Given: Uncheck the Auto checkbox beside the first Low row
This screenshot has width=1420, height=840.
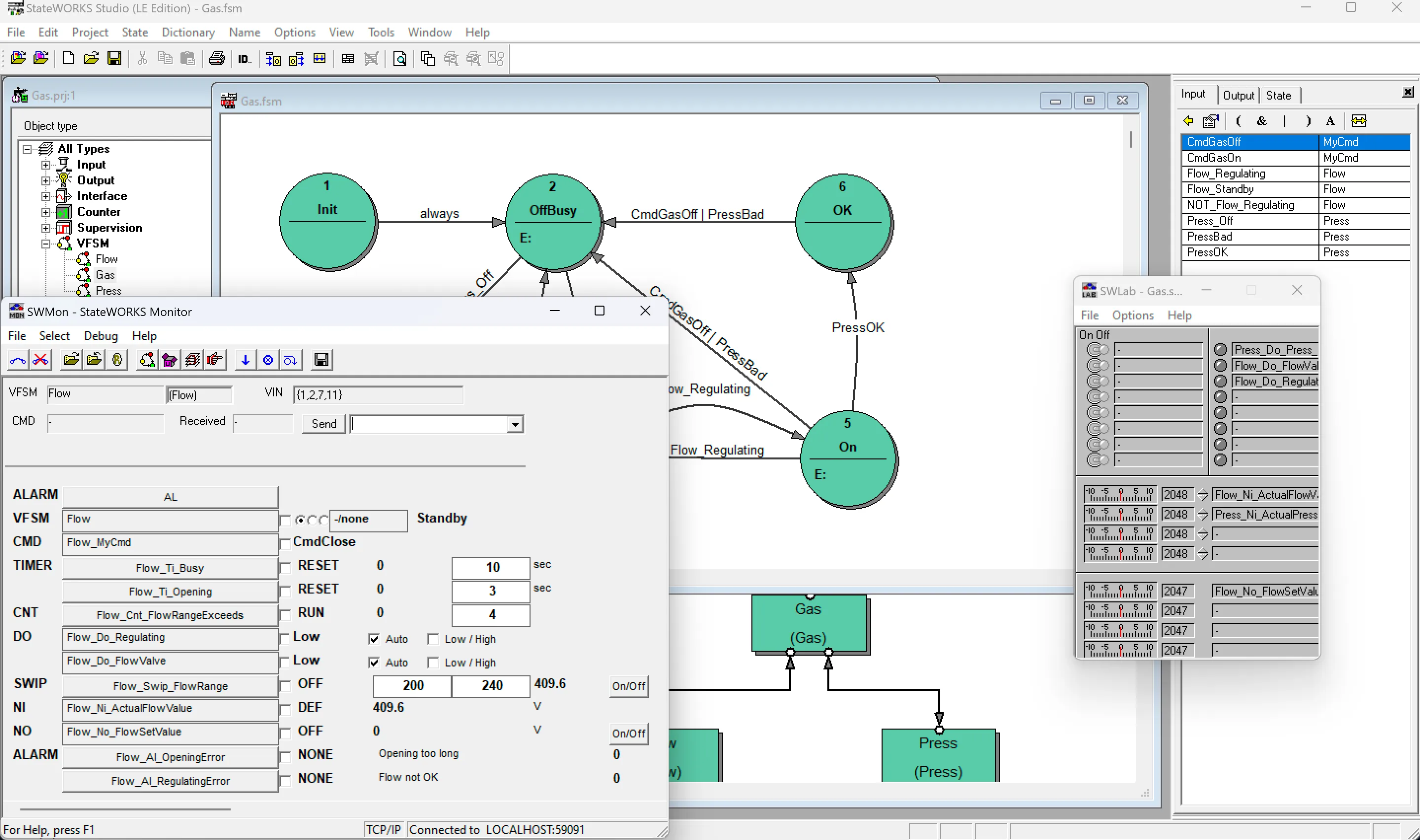Looking at the screenshot, I should (x=375, y=638).
